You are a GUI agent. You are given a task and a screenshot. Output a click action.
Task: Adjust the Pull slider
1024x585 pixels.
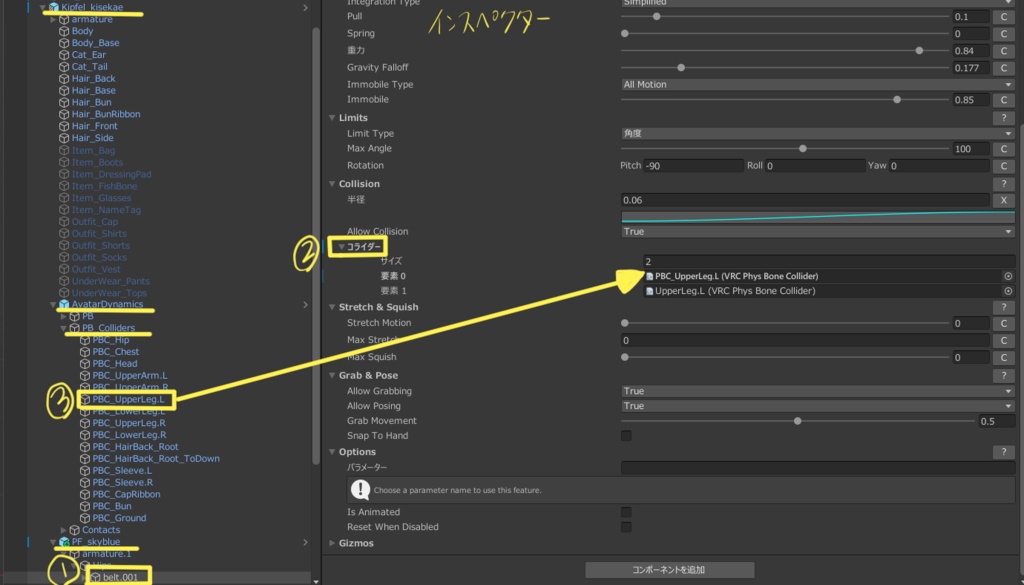coord(785,16)
